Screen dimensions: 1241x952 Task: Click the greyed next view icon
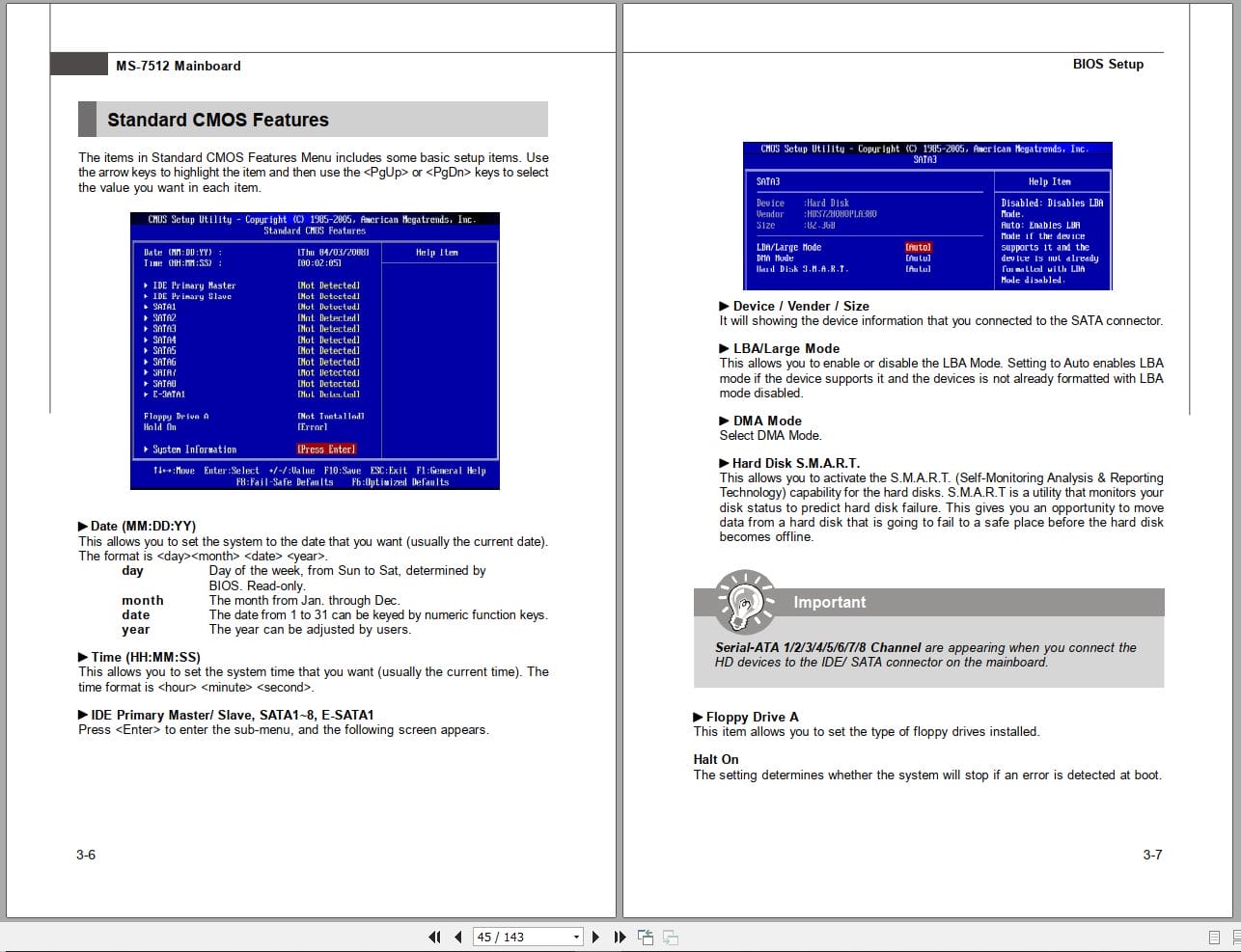671,937
